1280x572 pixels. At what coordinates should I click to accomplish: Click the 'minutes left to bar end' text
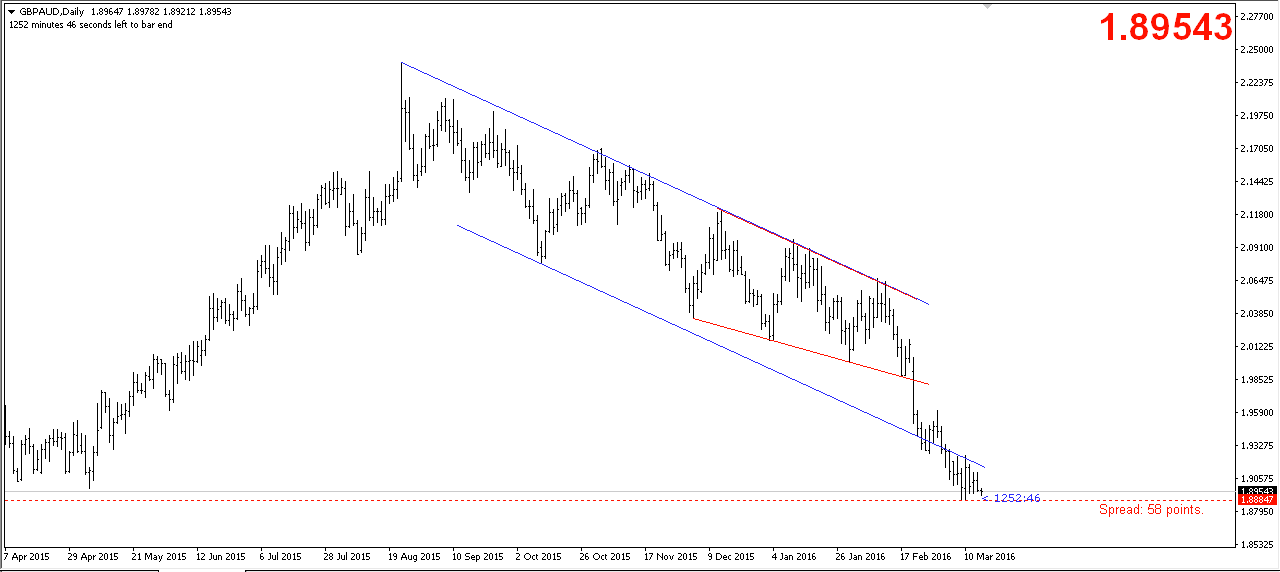pyautogui.click(x=90, y=25)
